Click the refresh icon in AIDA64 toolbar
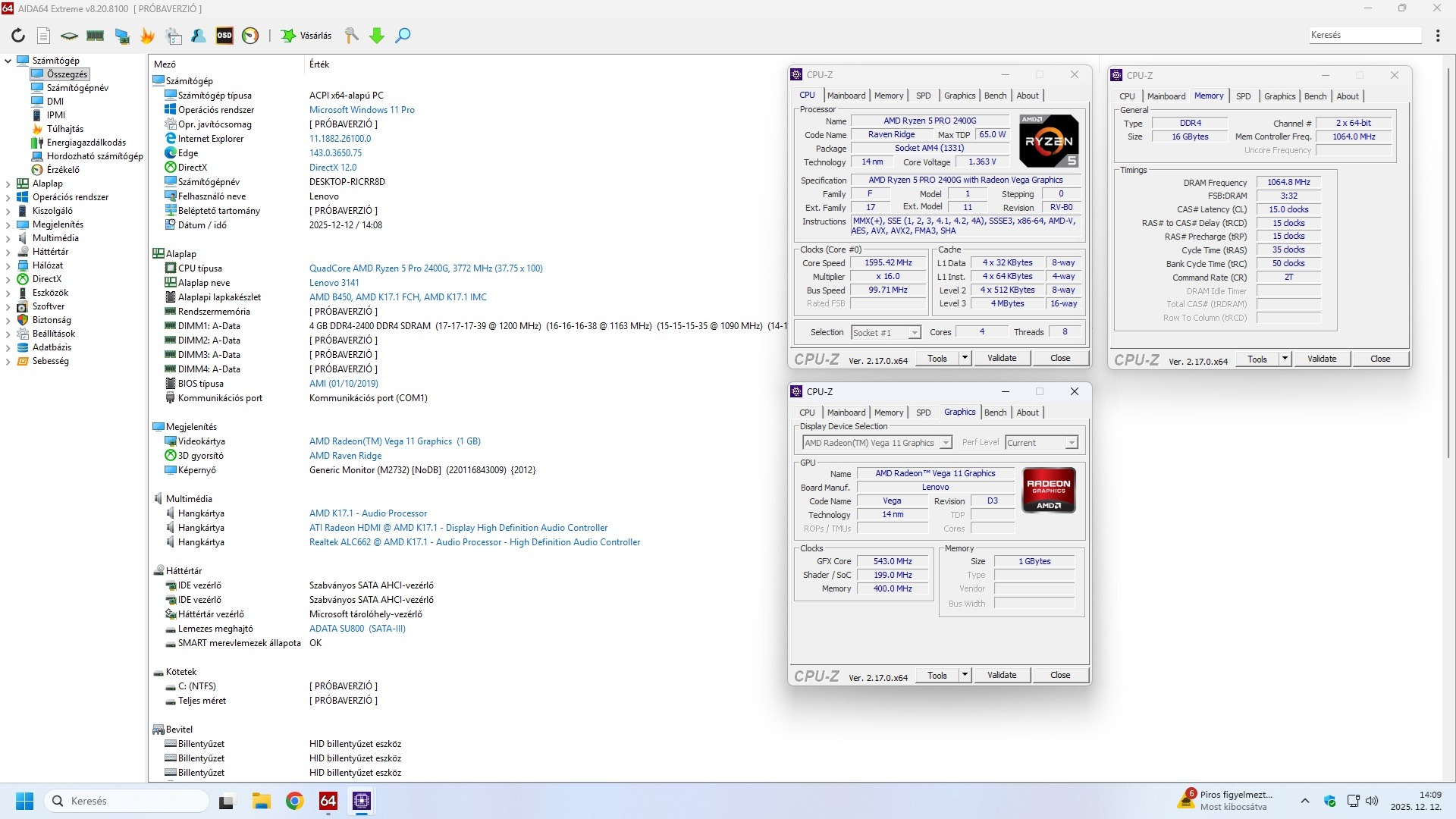 coord(18,36)
